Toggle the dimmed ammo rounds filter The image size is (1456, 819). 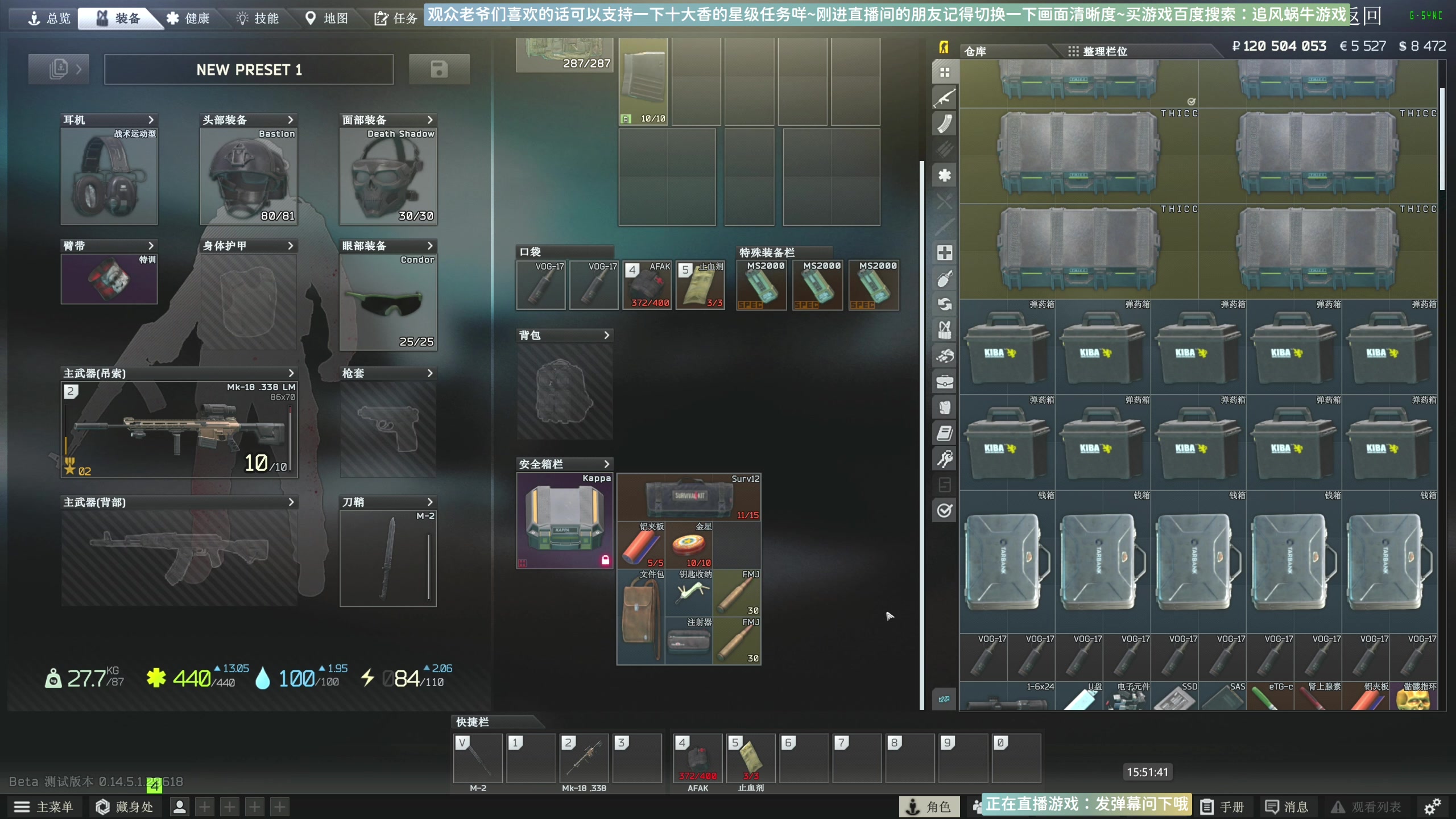coord(945,150)
